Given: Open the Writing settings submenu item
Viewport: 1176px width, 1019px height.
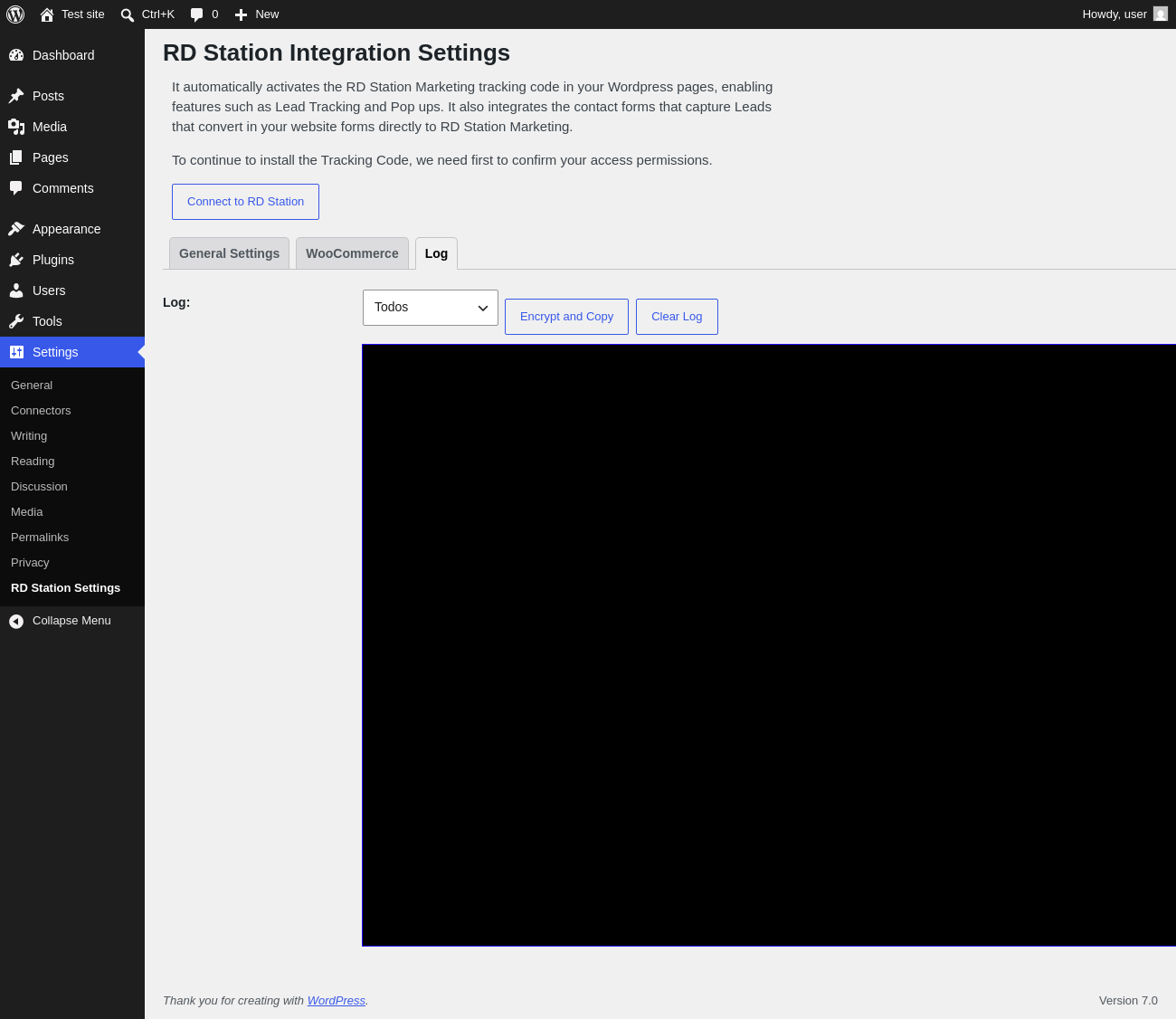Looking at the screenshot, I should 29,436.
